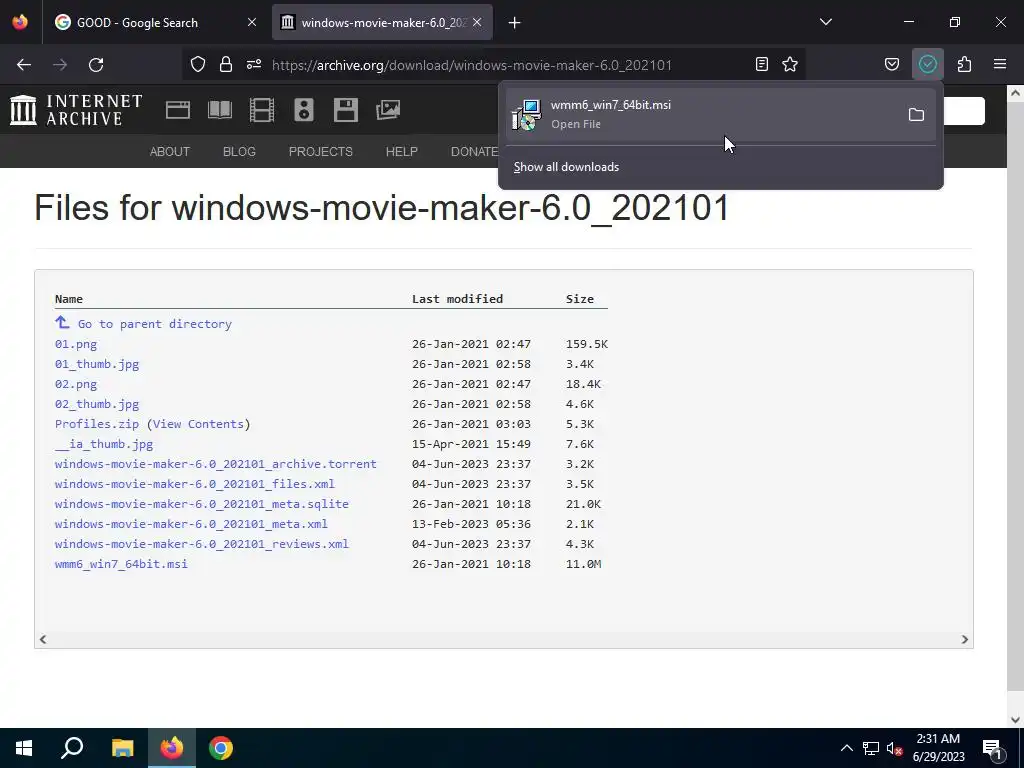Click the Firefox back arrow
Viewport: 1024px width, 768px height.
point(24,65)
